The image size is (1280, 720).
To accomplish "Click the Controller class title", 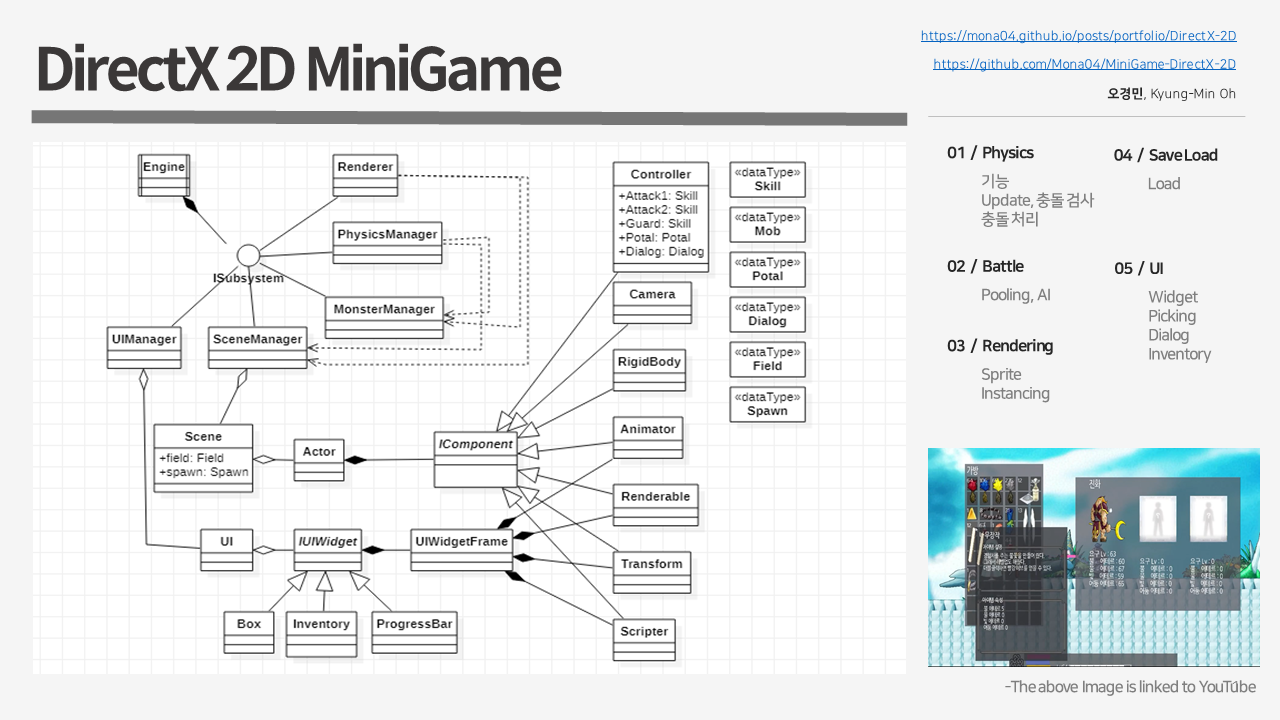I will click(660, 175).
